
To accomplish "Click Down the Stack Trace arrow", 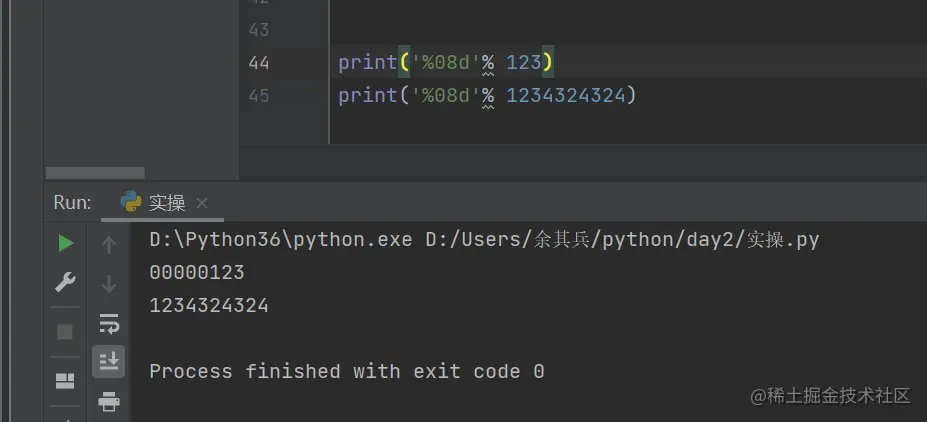I will coord(109,284).
